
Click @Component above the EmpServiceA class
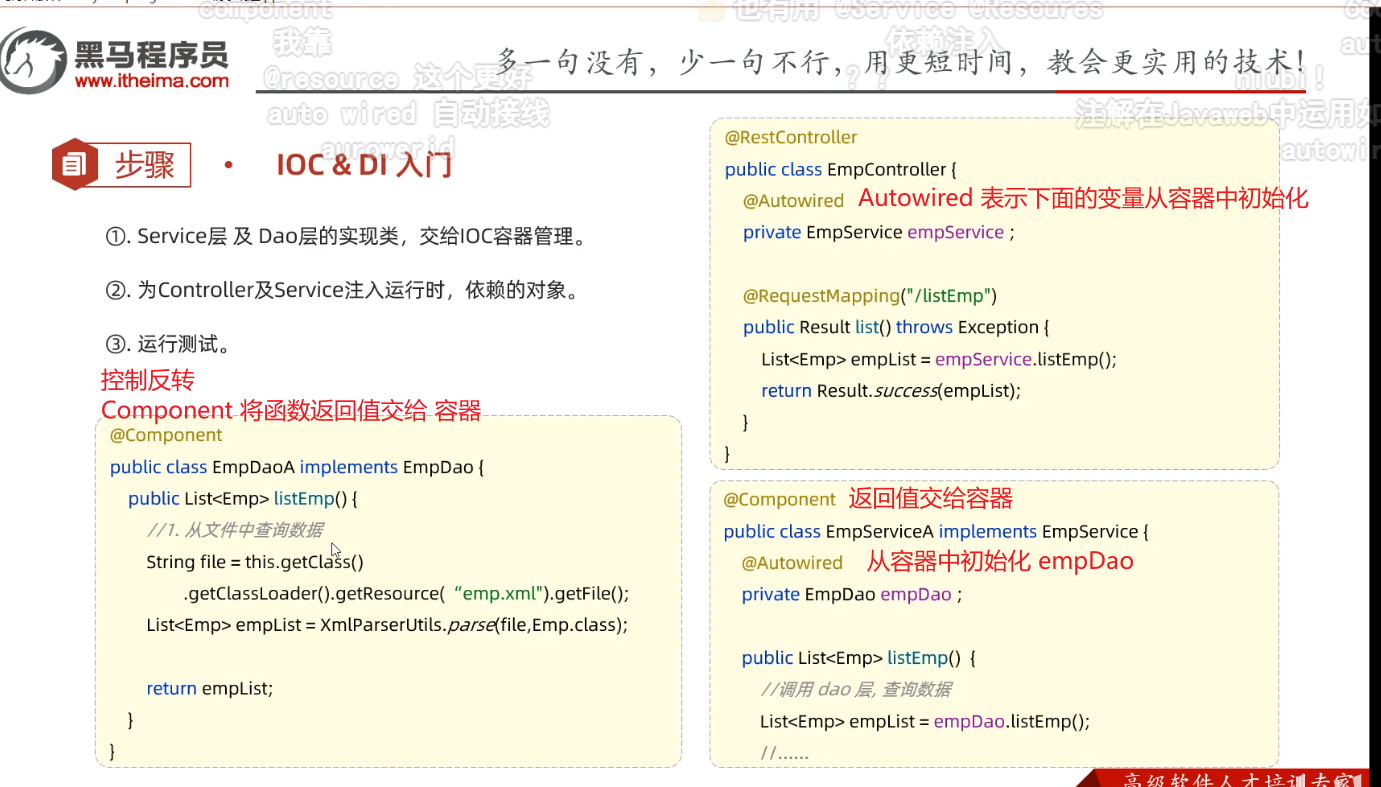pyautogui.click(x=779, y=499)
